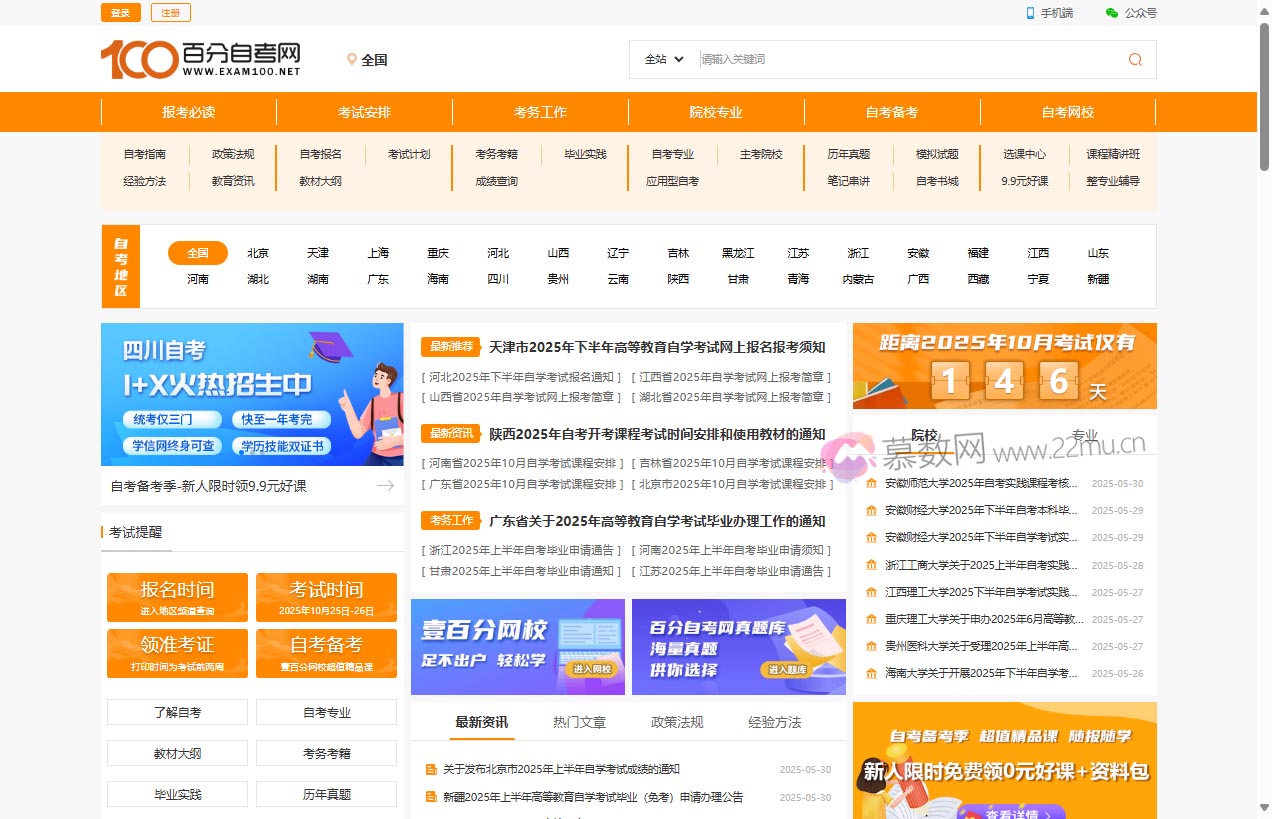Click the 手机端 mobile phone icon
This screenshot has height=819, width=1272.
pyautogui.click(x=1030, y=13)
